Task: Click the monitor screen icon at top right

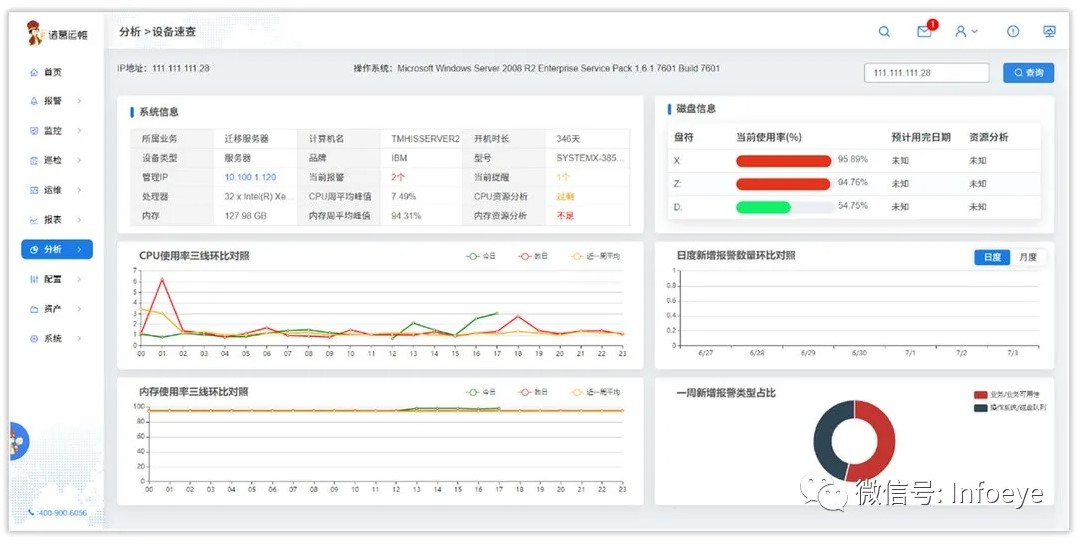Action: 1049,32
